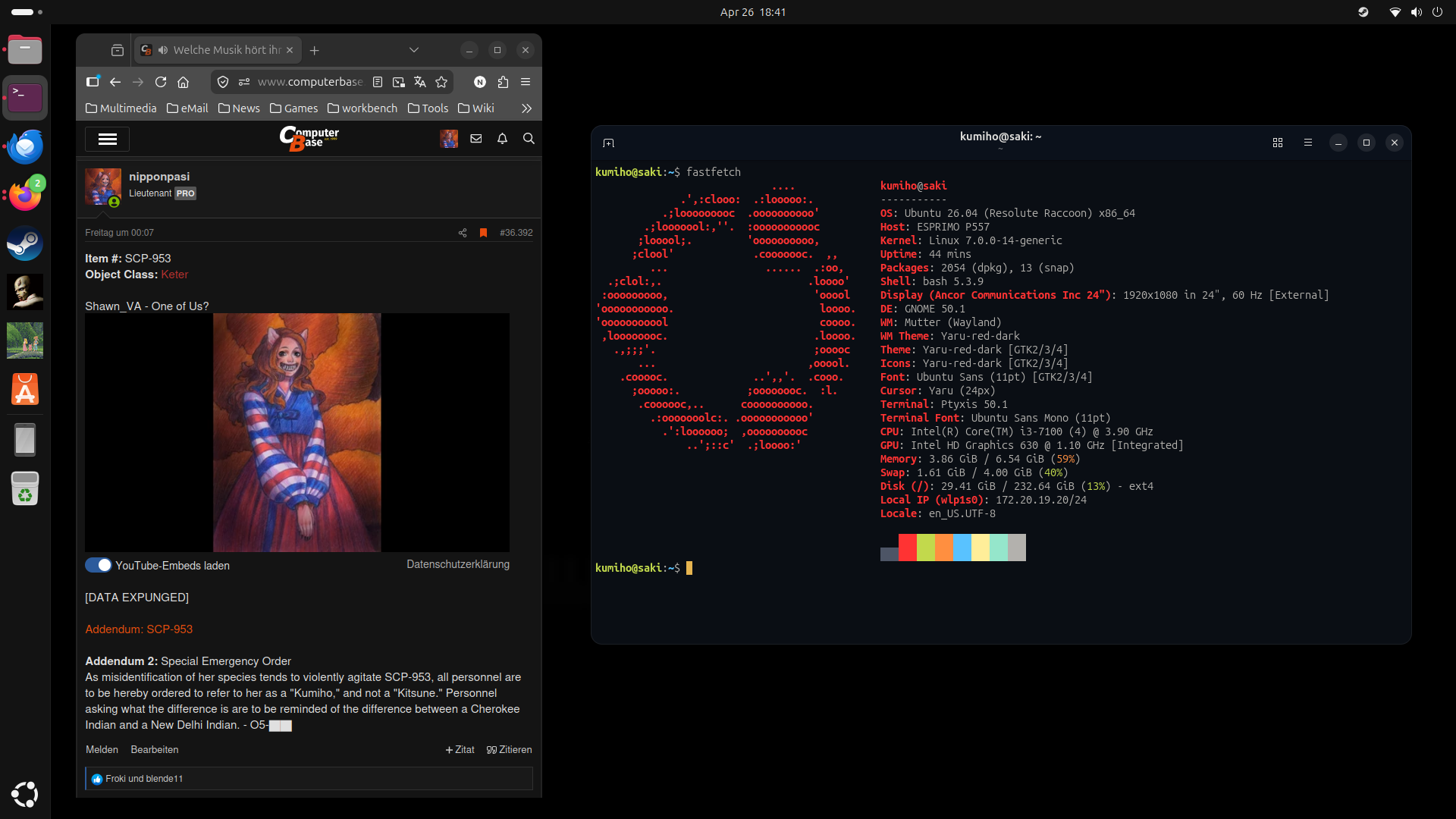Click nipponpasi's profile avatar
The width and height of the screenshot is (1456, 819).
(x=102, y=186)
